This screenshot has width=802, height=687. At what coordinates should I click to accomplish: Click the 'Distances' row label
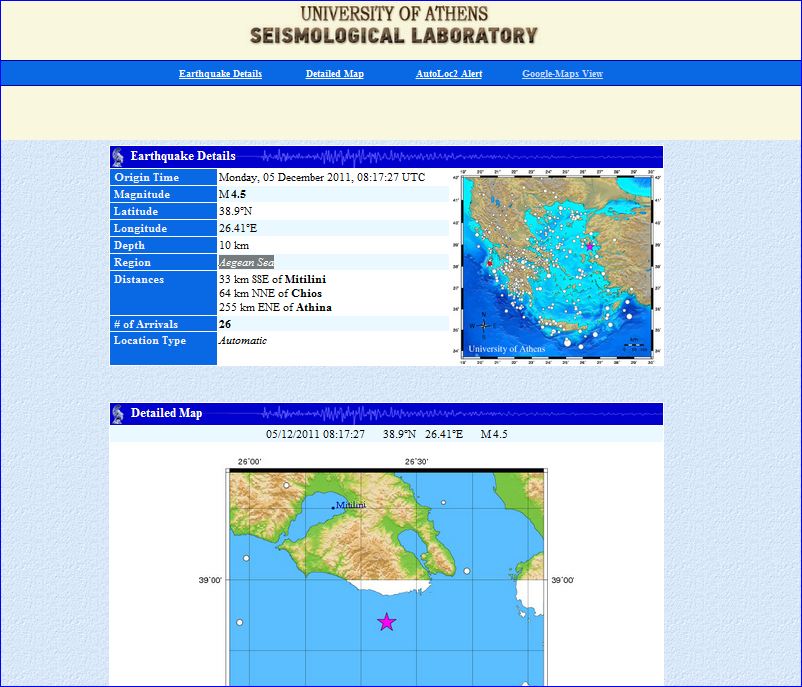[139, 279]
